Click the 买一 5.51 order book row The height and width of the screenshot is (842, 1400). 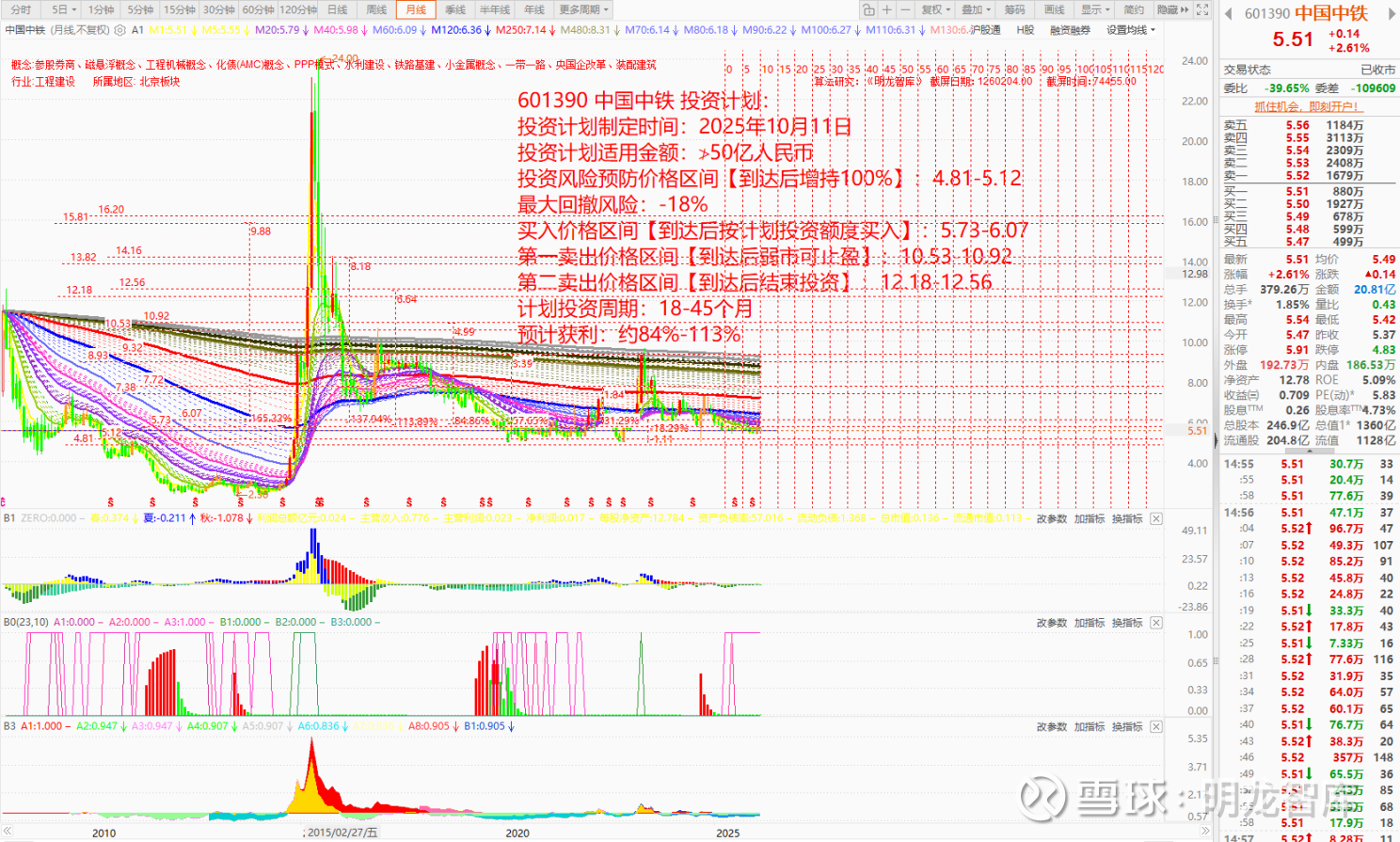(x=1309, y=191)
